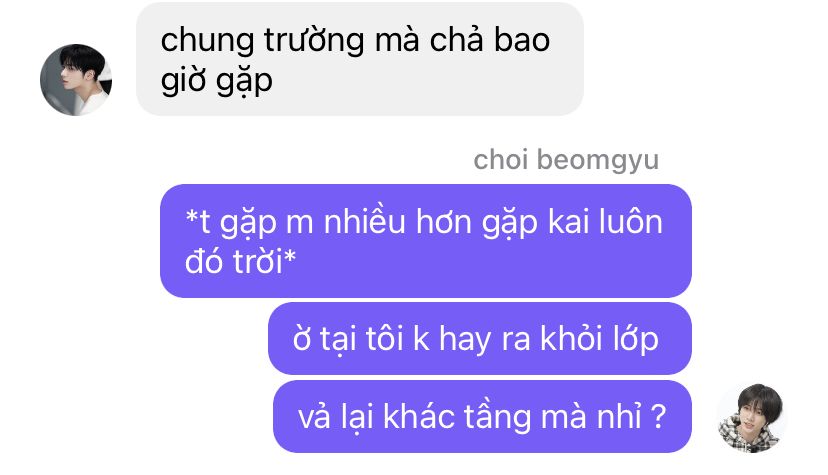Image resolution: width=828 pixels, height=475 pixels.
Task: Click the word "khác" in the last purple bubble
Action: [x=419, y=416]
